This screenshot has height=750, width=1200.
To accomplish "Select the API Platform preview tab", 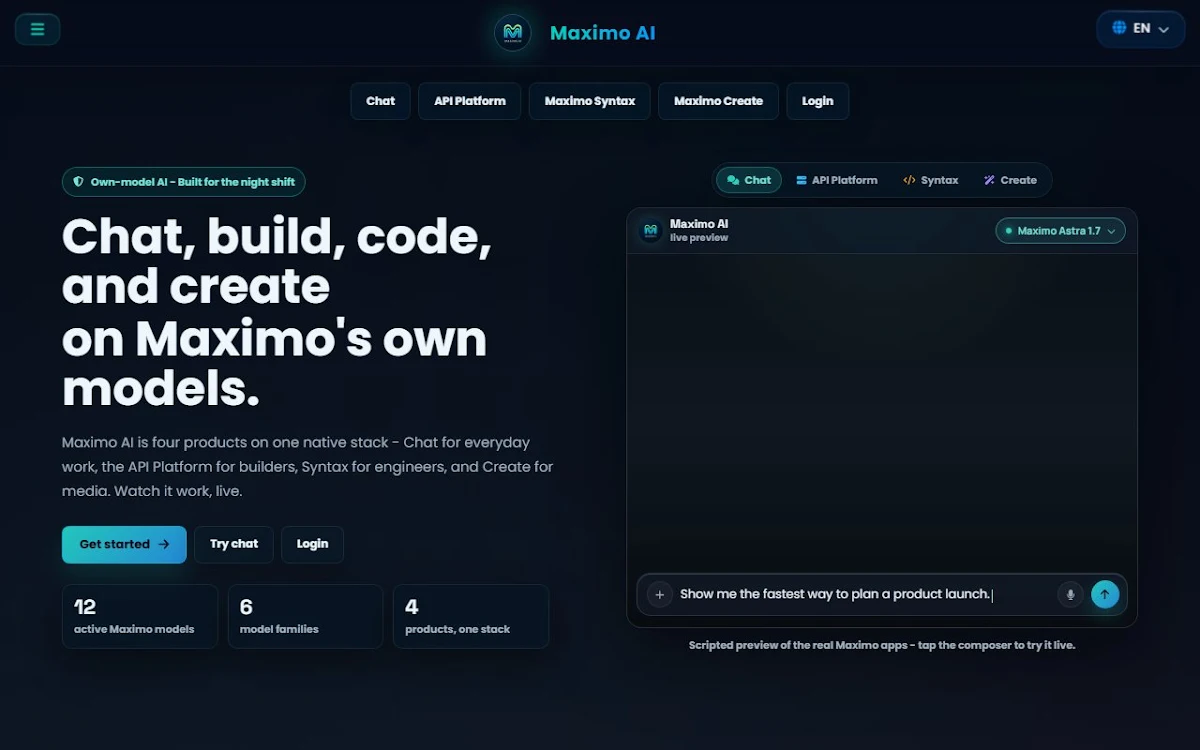I will (836, 180).
